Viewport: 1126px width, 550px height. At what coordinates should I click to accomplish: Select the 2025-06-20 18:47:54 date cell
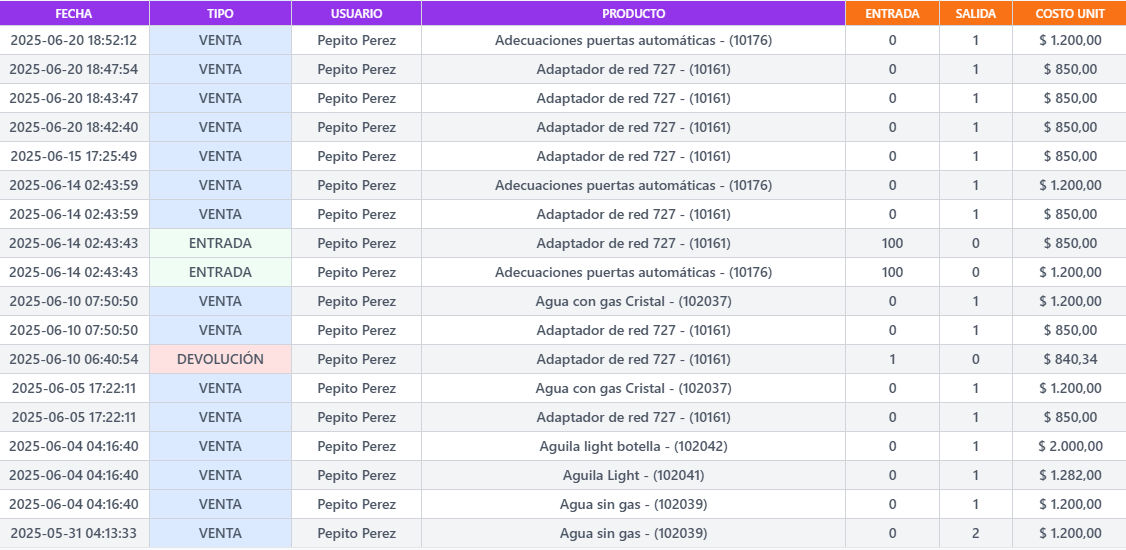tap(74, 69)
